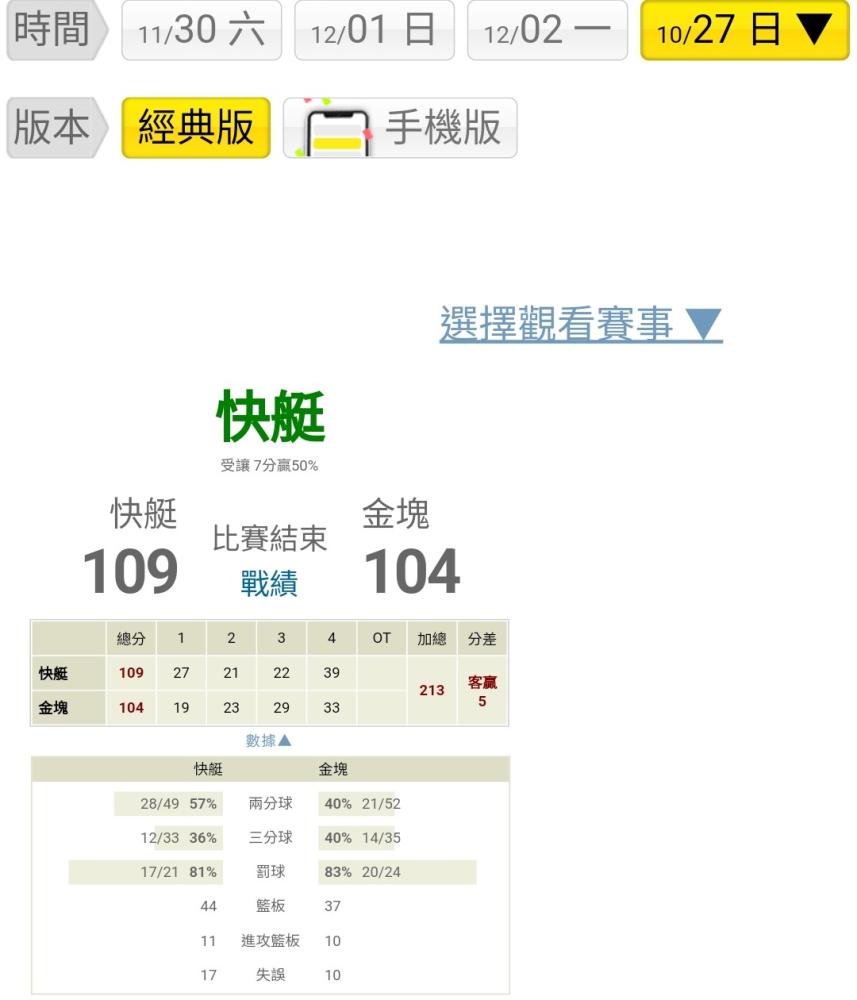The width and height of the screenshot is (857, 1000).
Task: Click the green 快艇 prediction heading
Action: click(270, 417)
